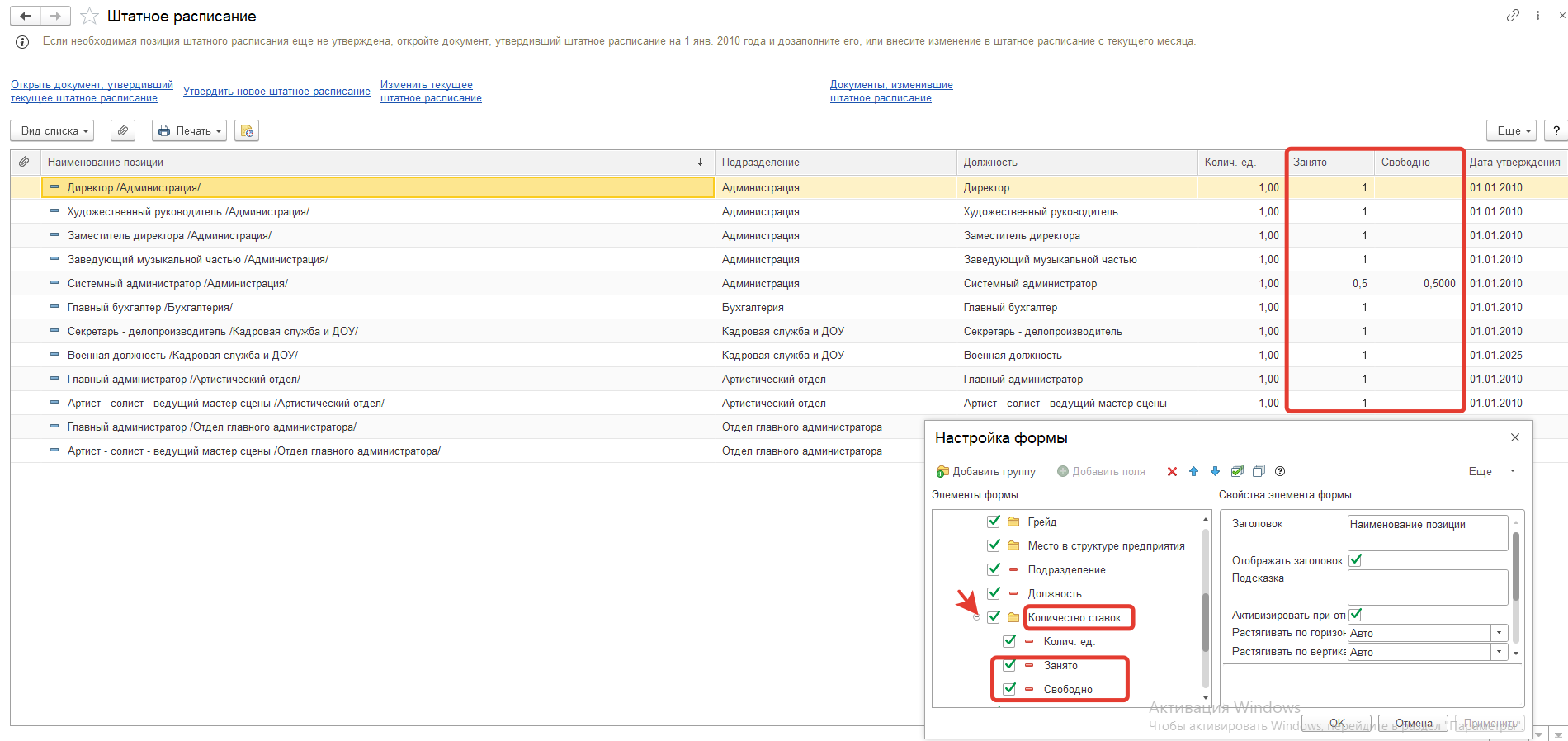Image resolution: width=1568 pixels, height=741 pixels.
Task: Click the back navigation arrow
Action: tap(26, 16)
